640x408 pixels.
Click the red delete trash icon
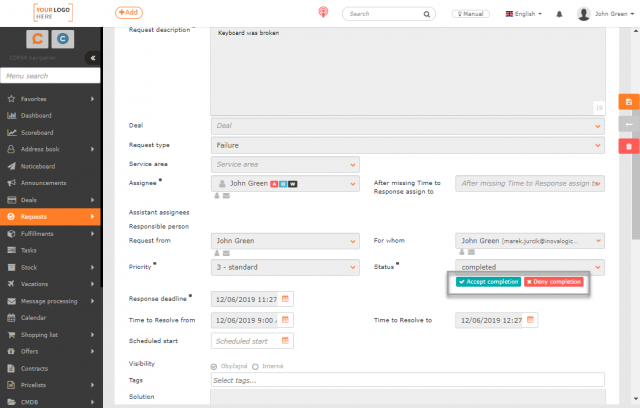pyautogui.click(x=629, y=146)
